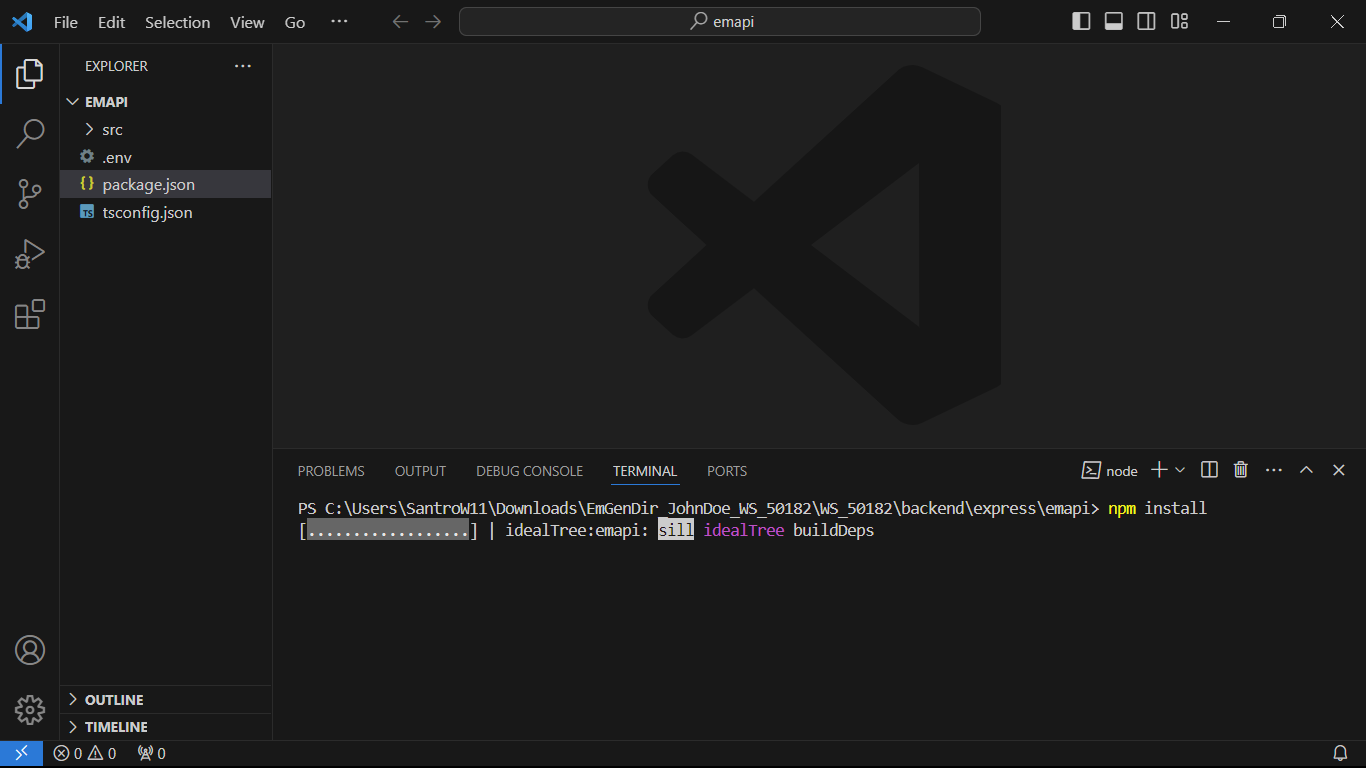Screen dimensions: 1366x768
Task: Open notifications bell
Action: point(1341,753)
